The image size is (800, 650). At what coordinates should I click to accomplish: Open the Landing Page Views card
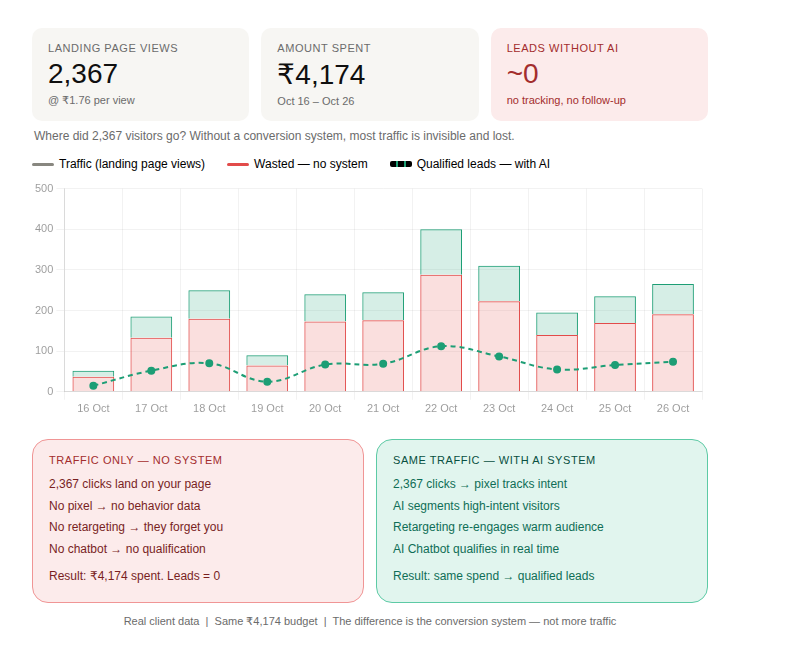pos(140,74)
